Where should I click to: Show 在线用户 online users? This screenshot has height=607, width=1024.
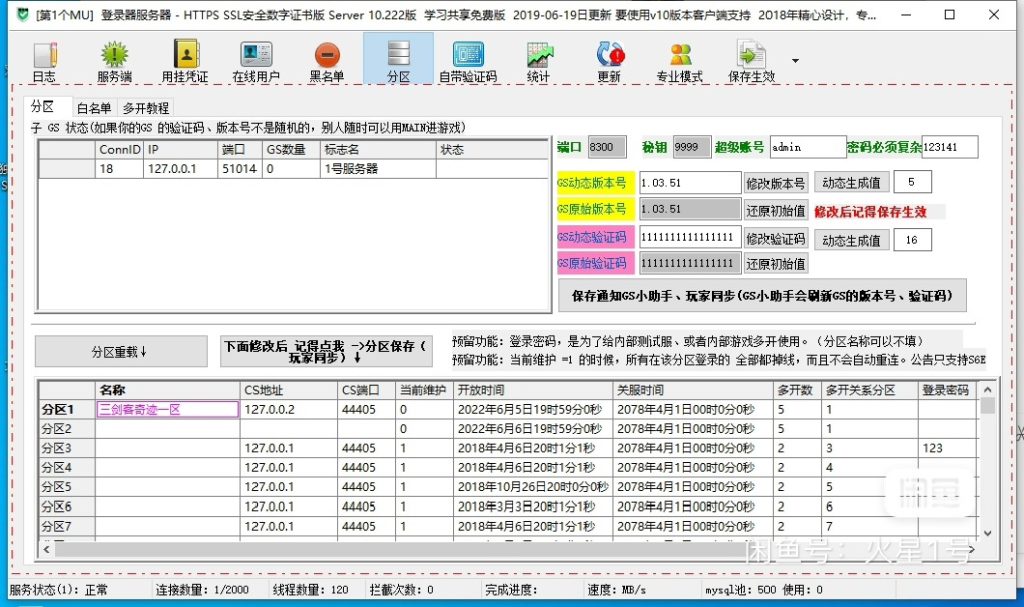click(256, 61)
